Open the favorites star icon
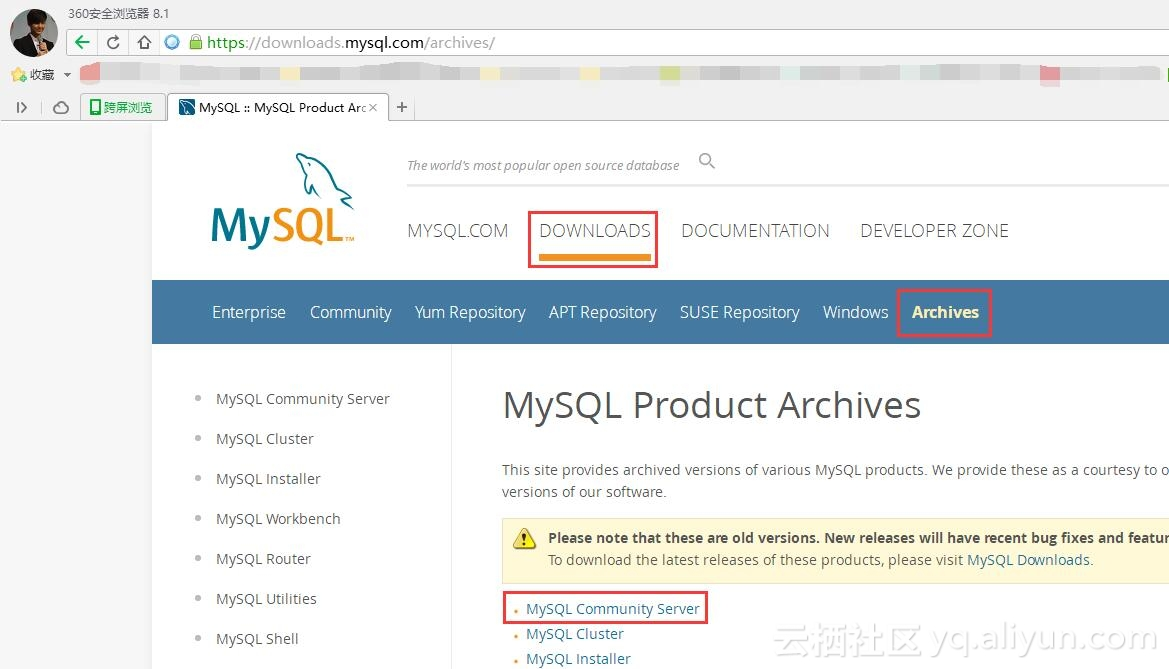This screenshot has width=1169, height=669. pyautogui.click(x=19, y=75)
